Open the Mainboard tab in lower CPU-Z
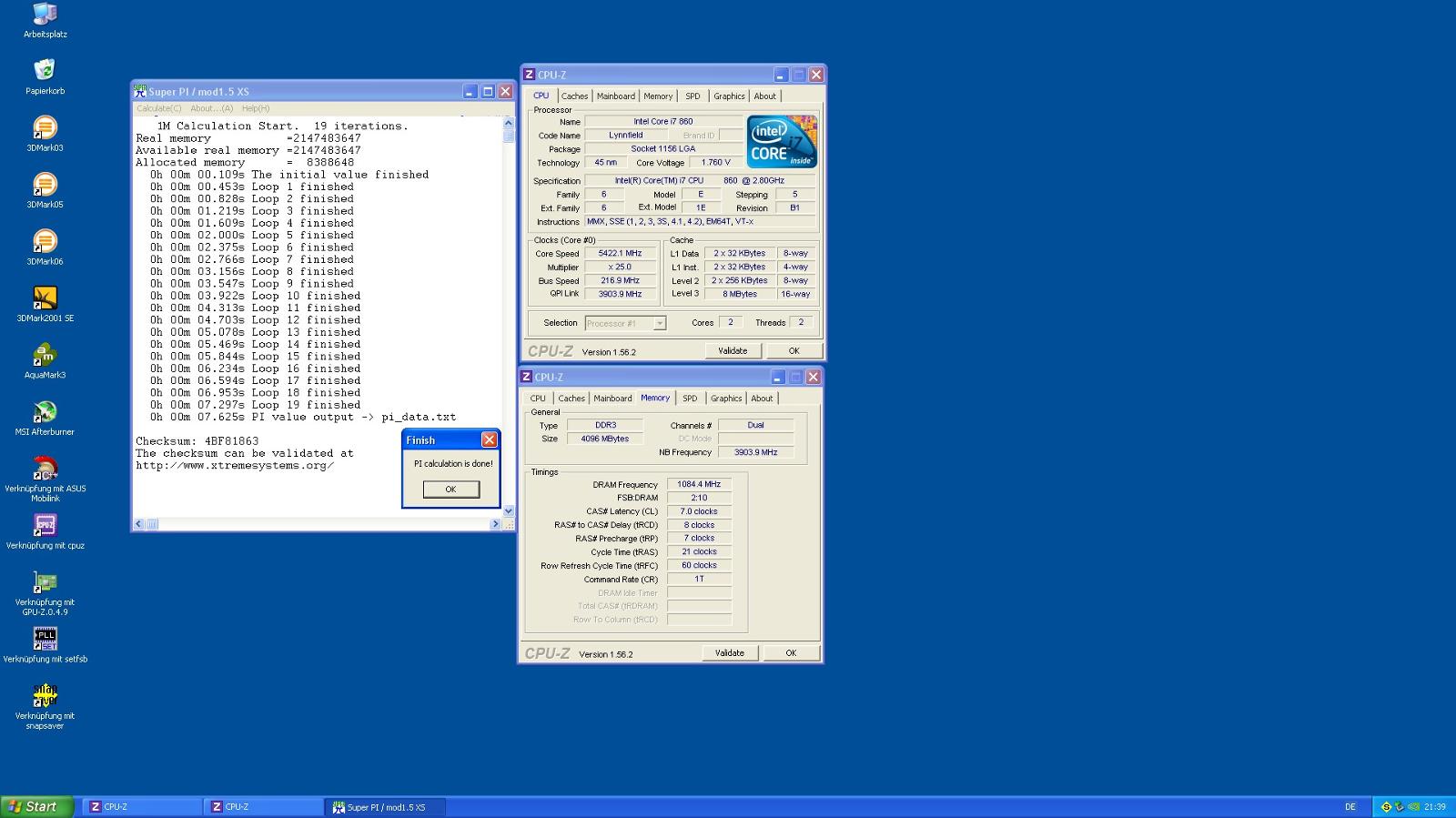This screenshot has width=1456, height=818. [612, 398]
